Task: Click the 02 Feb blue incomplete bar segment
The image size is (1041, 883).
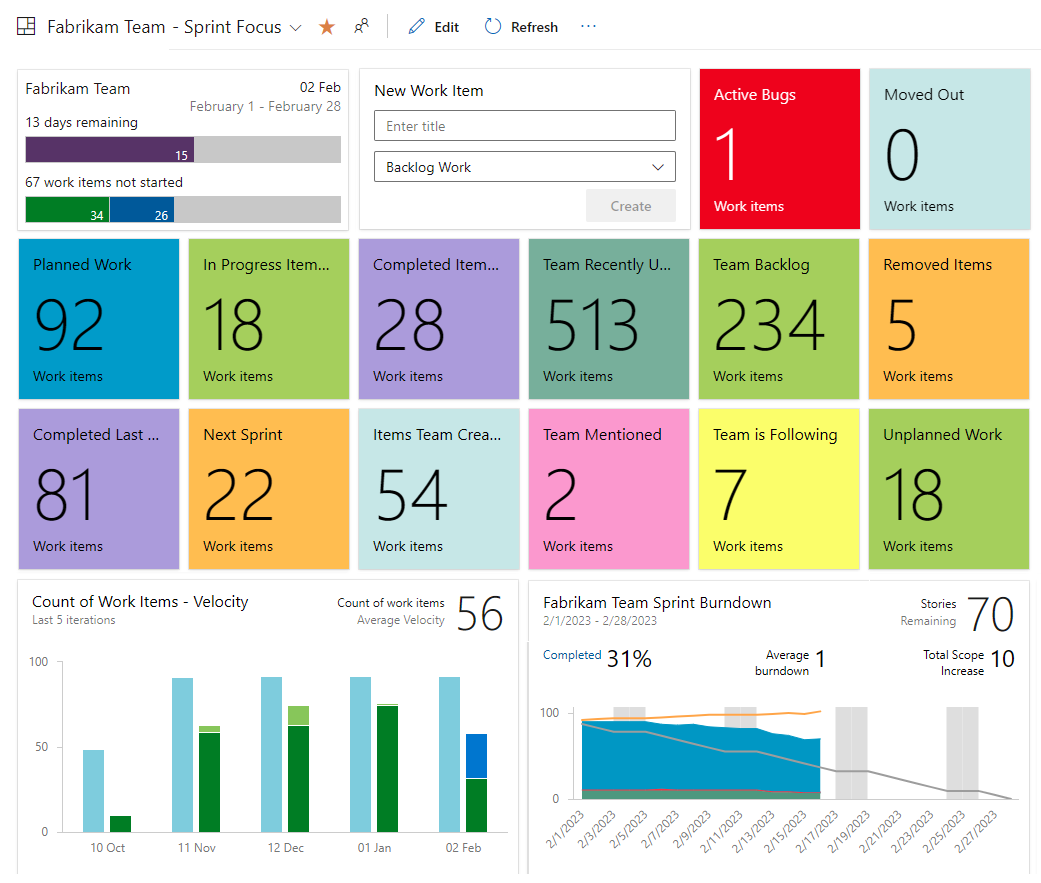Action: click(x=476, y=756)
